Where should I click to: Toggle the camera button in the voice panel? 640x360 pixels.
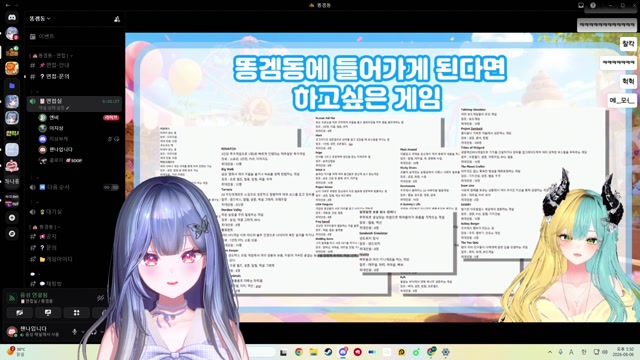[x=20, y=313]
